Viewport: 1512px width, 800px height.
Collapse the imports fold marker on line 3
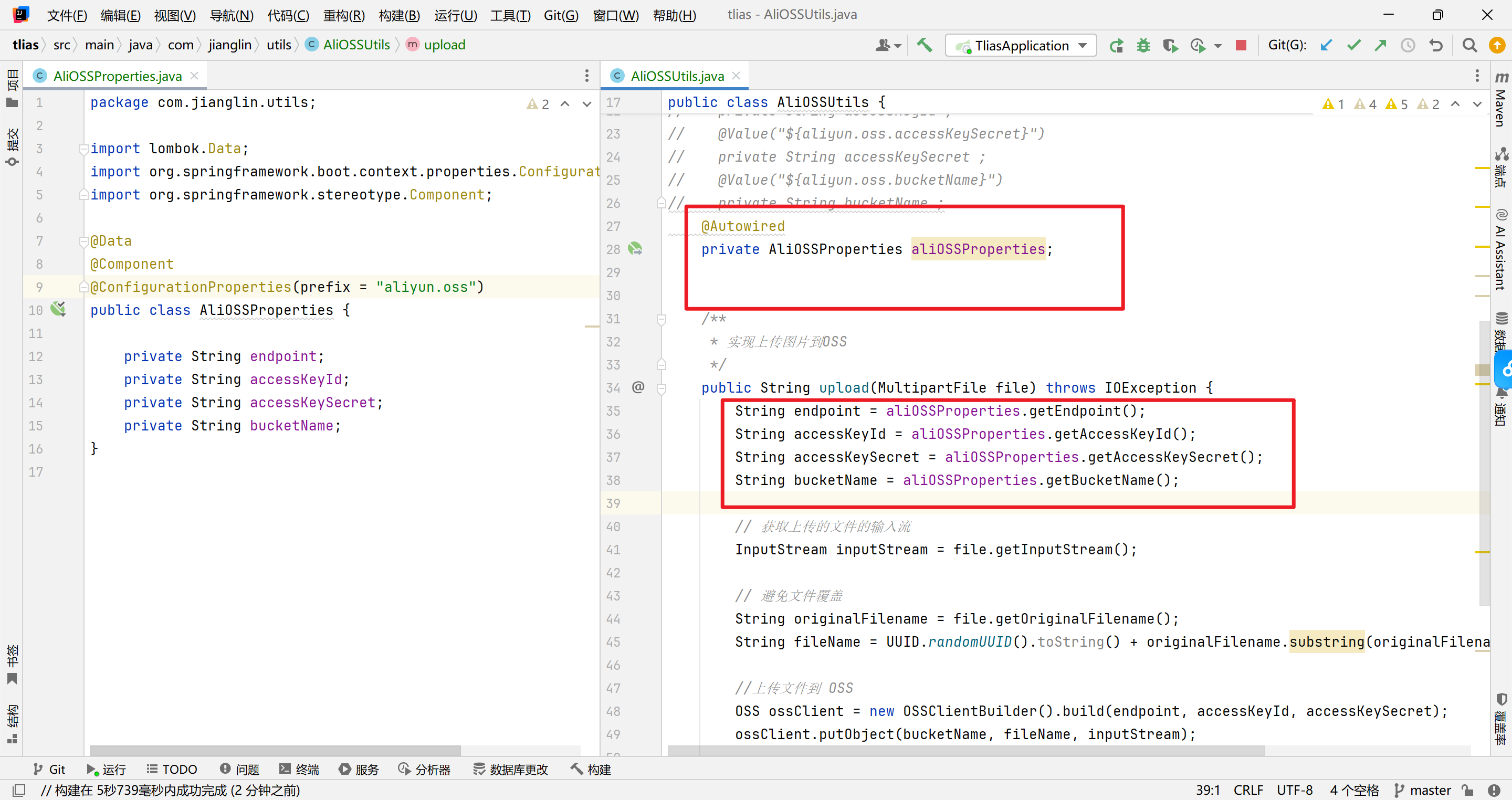tap(83, 149)
